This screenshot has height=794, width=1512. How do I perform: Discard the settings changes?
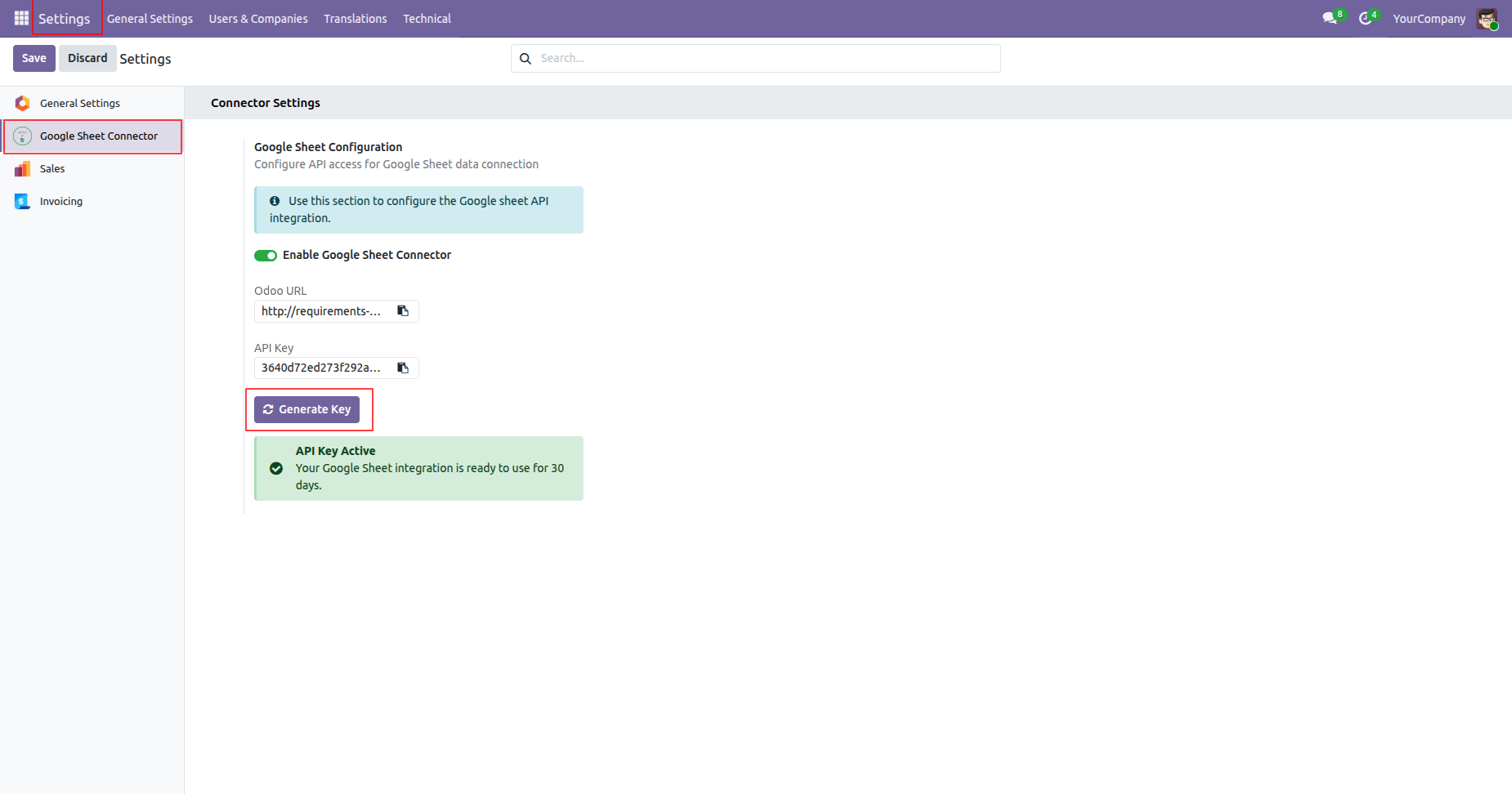click(x=87, y=58)
